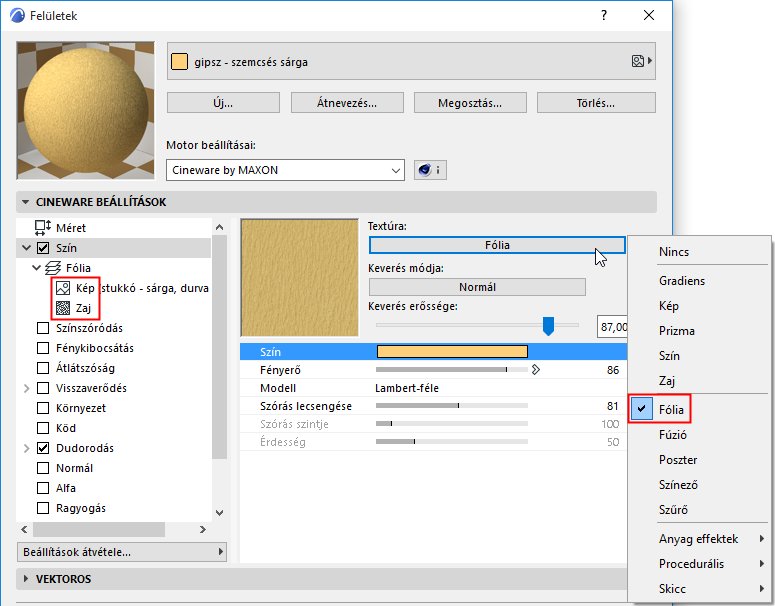Open the Procedurális submenu
Screen dimensions: 775x606
(691, 564)
